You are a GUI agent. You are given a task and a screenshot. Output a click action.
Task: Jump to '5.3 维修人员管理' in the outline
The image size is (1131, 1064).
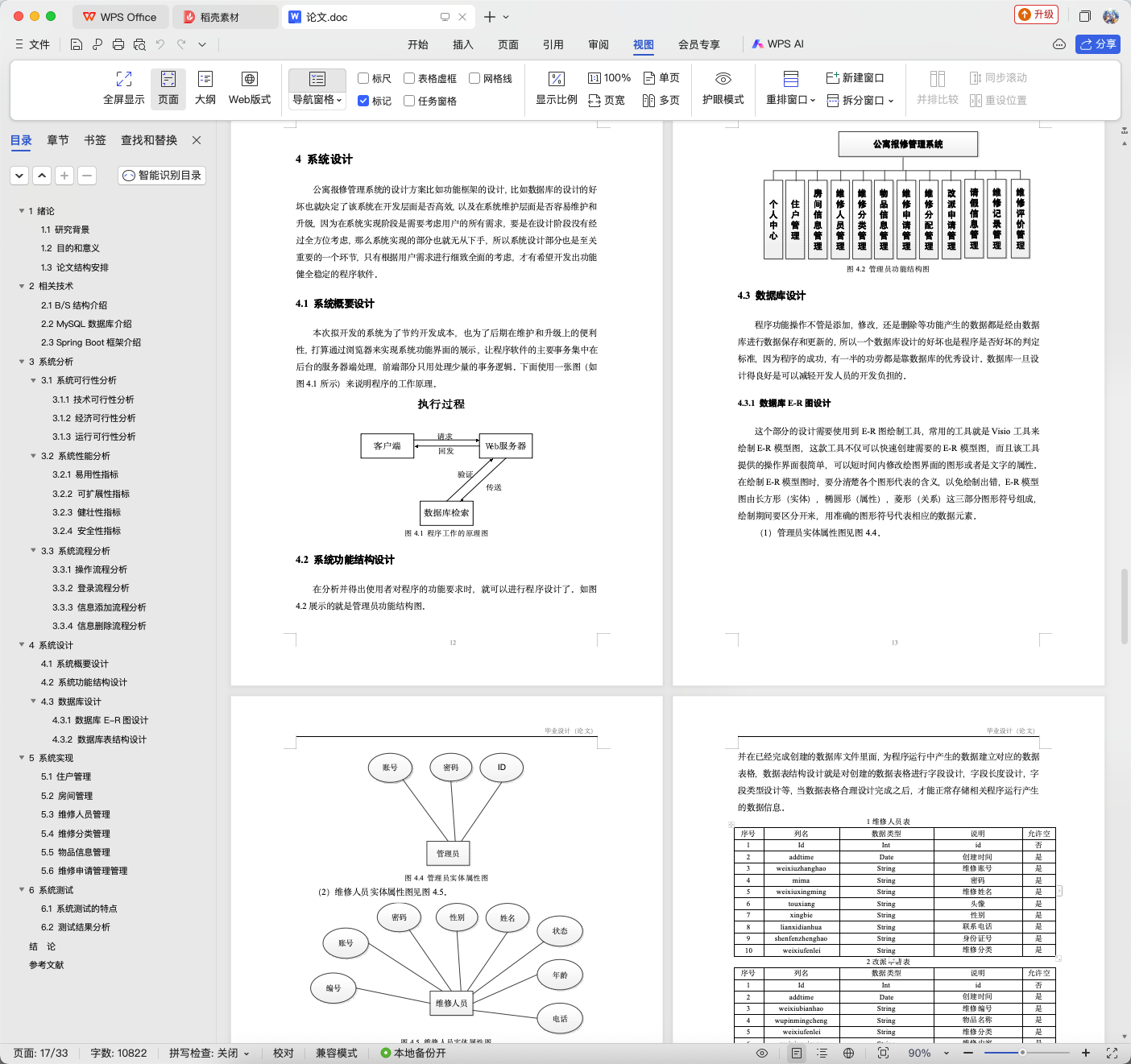(76, 814)
